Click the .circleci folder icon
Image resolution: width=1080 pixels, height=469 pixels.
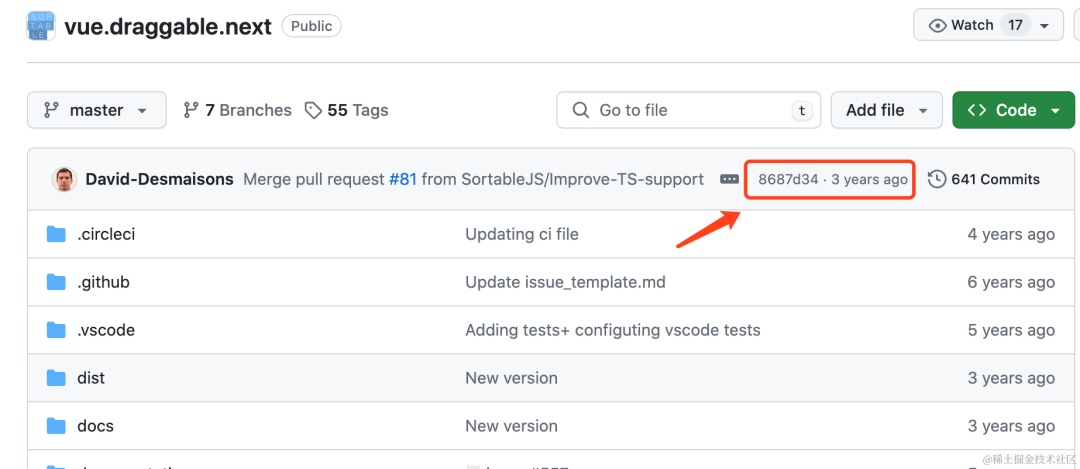click(56, 234)
